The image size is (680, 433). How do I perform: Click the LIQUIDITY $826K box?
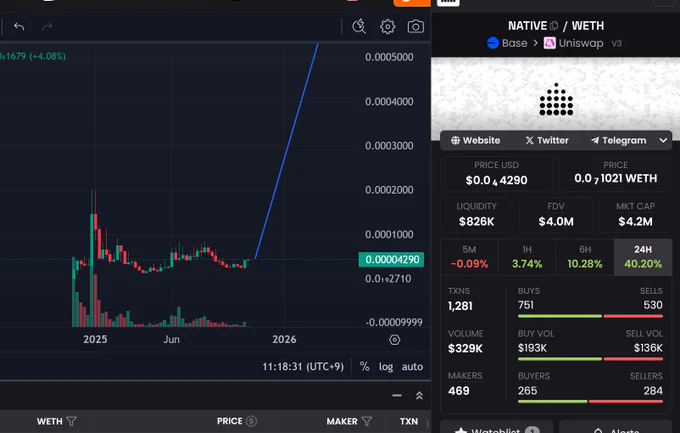pyautogui.click(x=476, y=214)
